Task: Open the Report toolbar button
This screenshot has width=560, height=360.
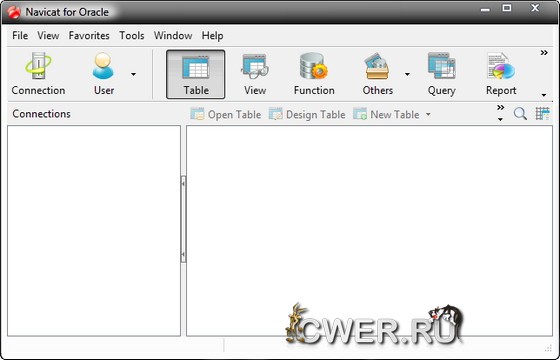Action: click(501, 74)
